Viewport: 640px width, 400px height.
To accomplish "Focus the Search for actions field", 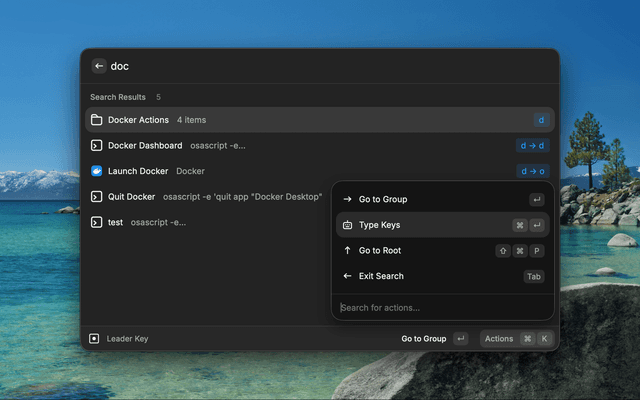I will pos(440,308).
